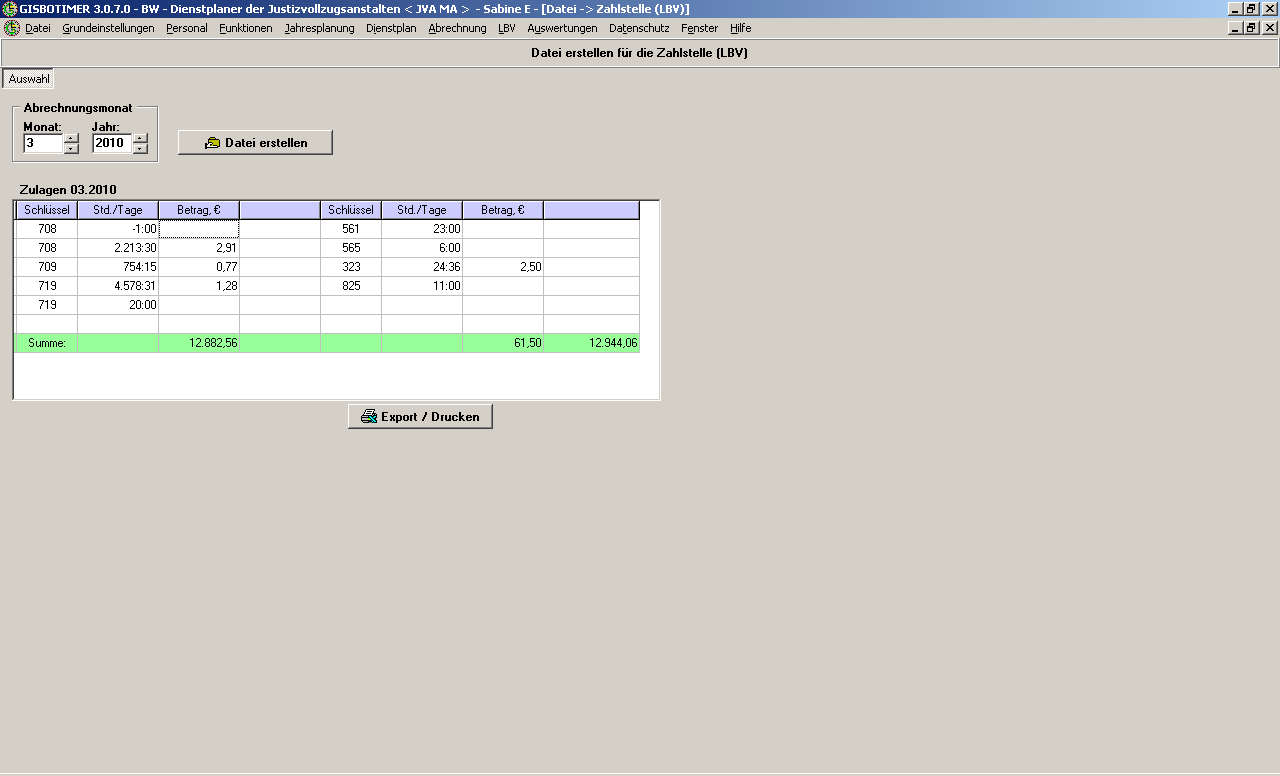The image size is (1280, 776).
Task: Open the Datenschutz menu
Action: coord(639,28)
